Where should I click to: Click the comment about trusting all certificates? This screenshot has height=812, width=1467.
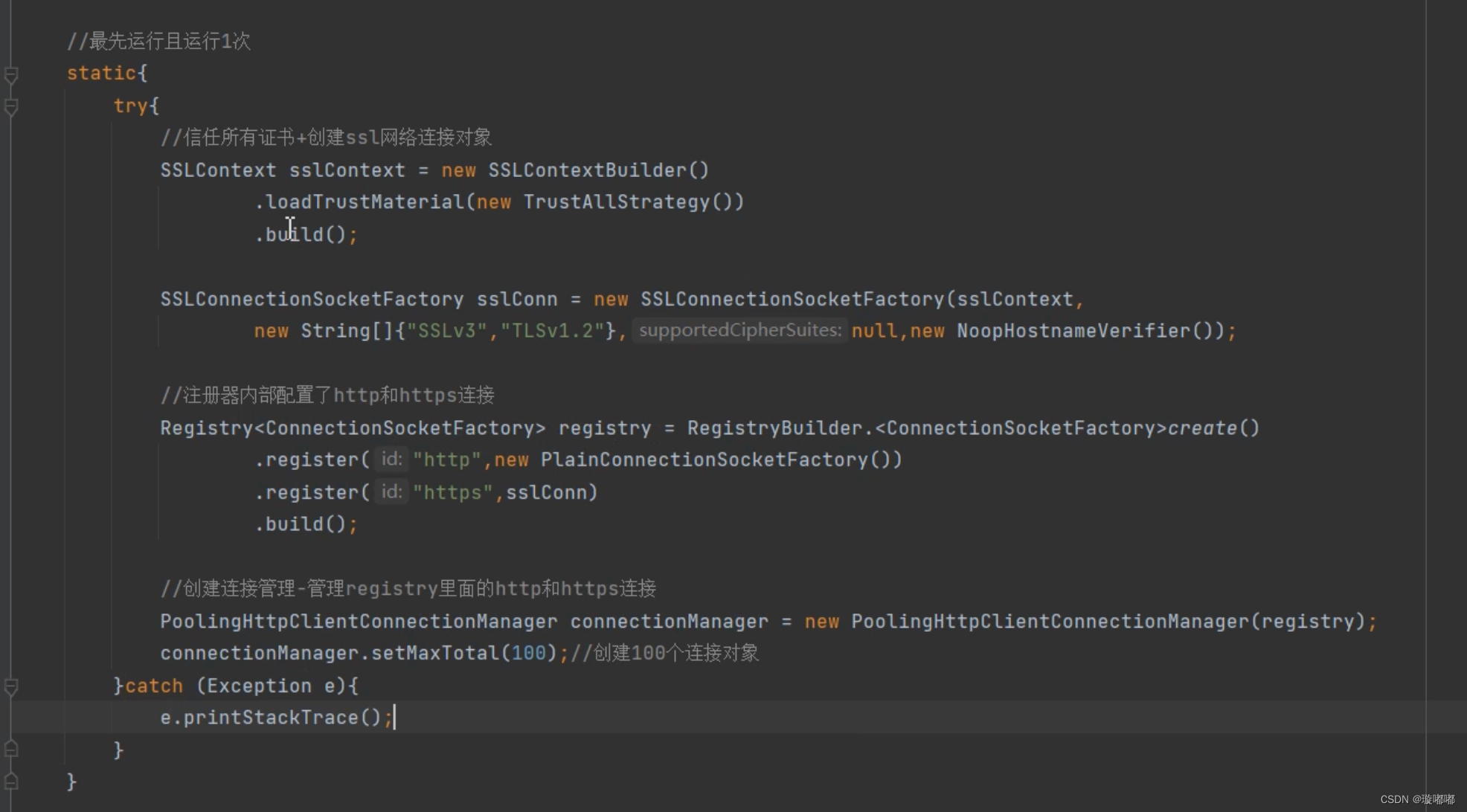(x=326, y=138)
